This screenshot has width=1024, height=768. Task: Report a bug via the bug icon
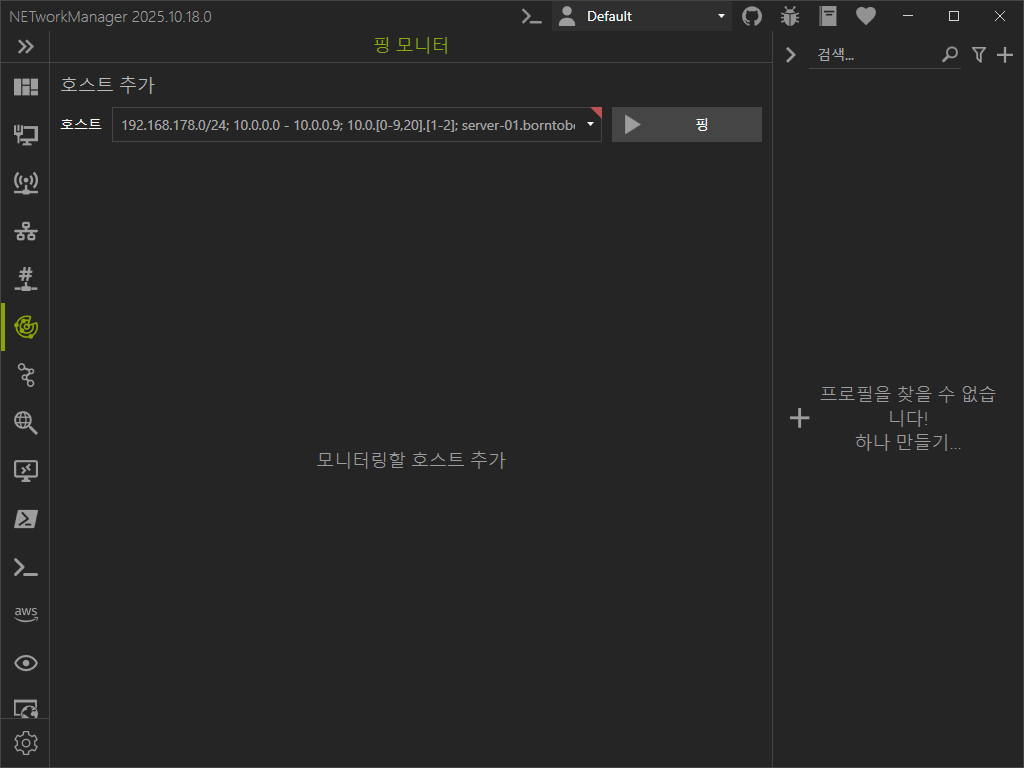(790, 16)
